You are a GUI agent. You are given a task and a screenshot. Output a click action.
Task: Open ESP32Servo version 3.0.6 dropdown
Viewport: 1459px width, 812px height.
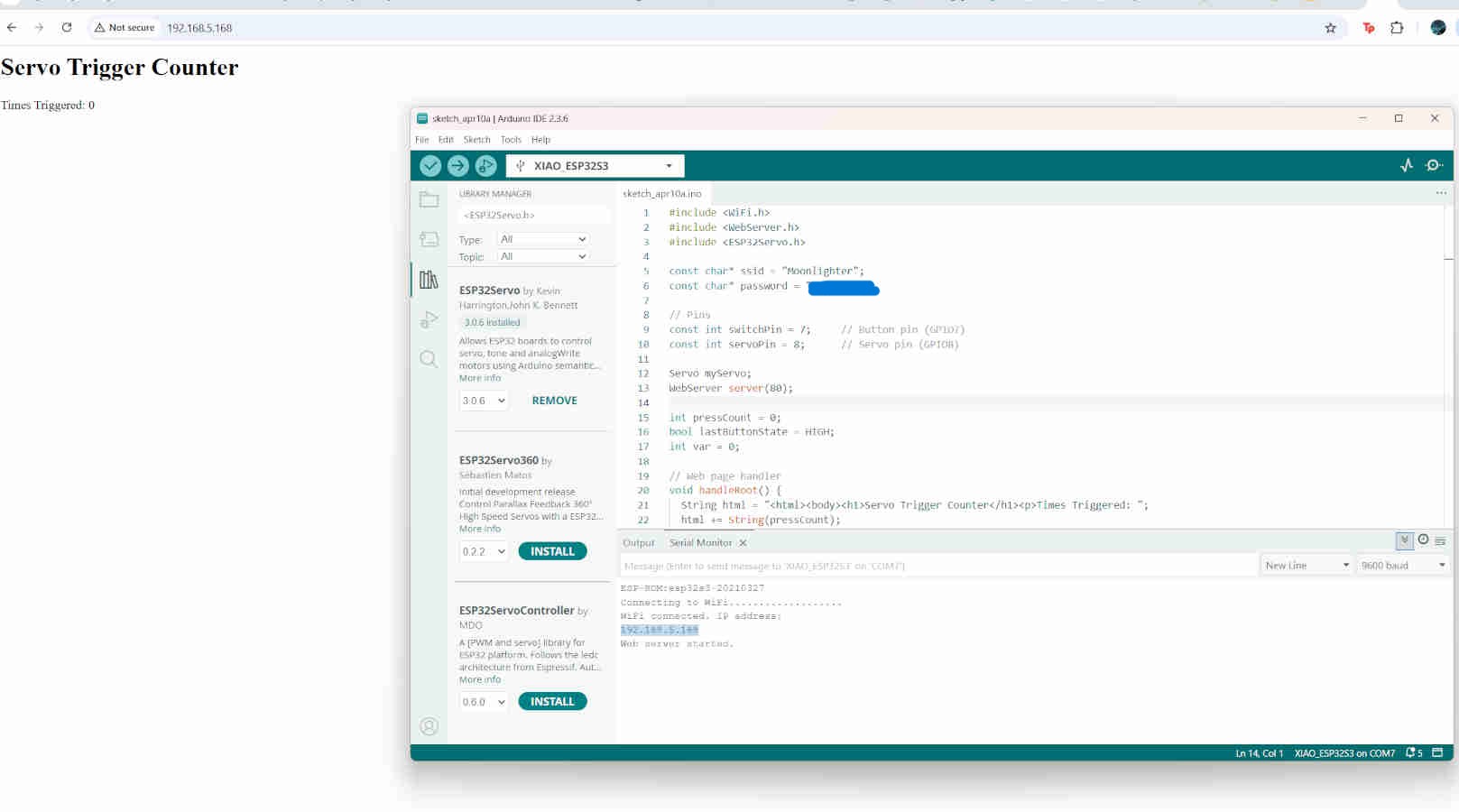point(484,401)
